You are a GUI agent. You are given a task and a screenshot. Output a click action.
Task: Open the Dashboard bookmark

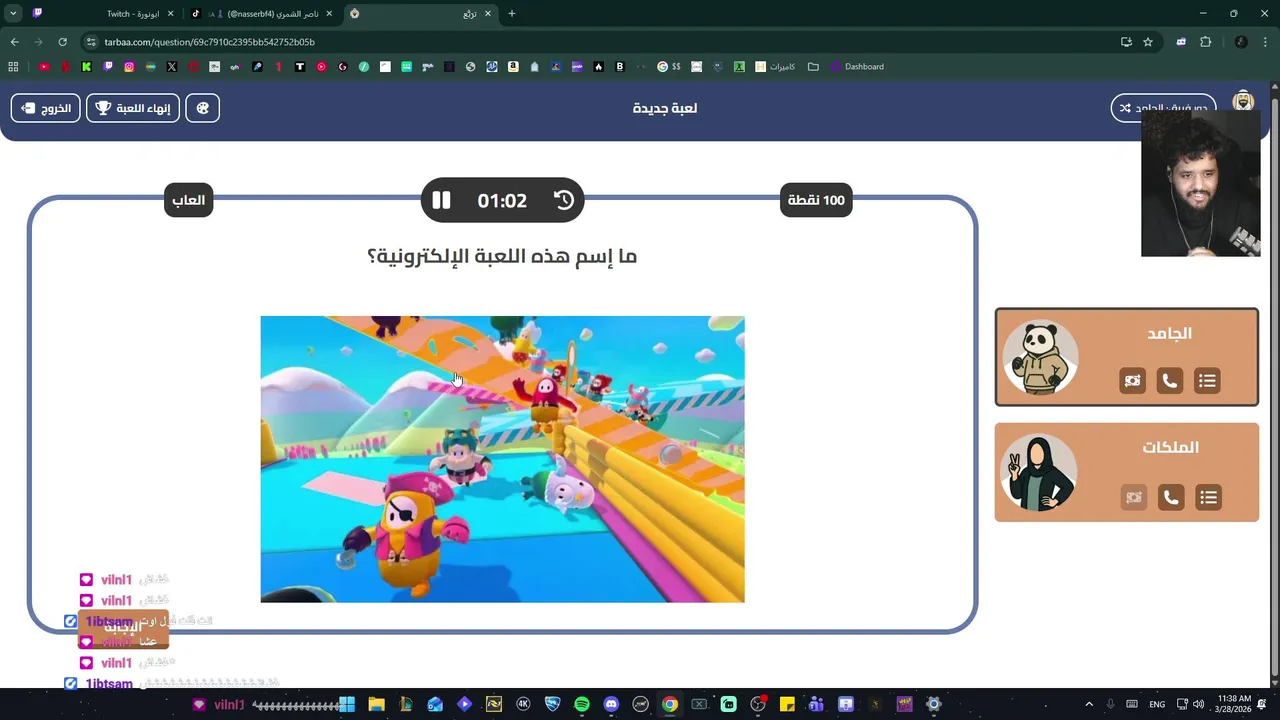pyautogui.click(x=857, y=67)
